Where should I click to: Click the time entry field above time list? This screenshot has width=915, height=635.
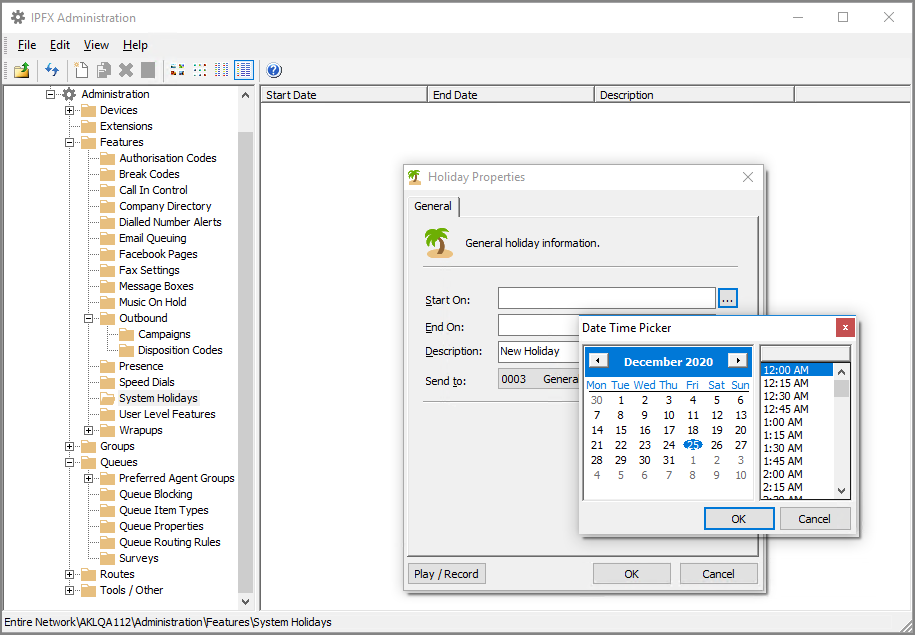(805, 353)
